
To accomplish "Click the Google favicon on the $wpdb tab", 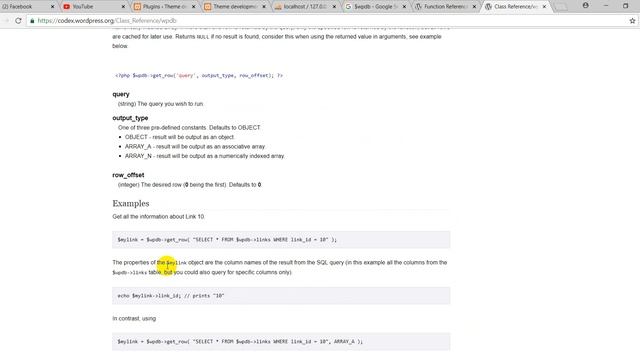I will click(x=348, y=7).
